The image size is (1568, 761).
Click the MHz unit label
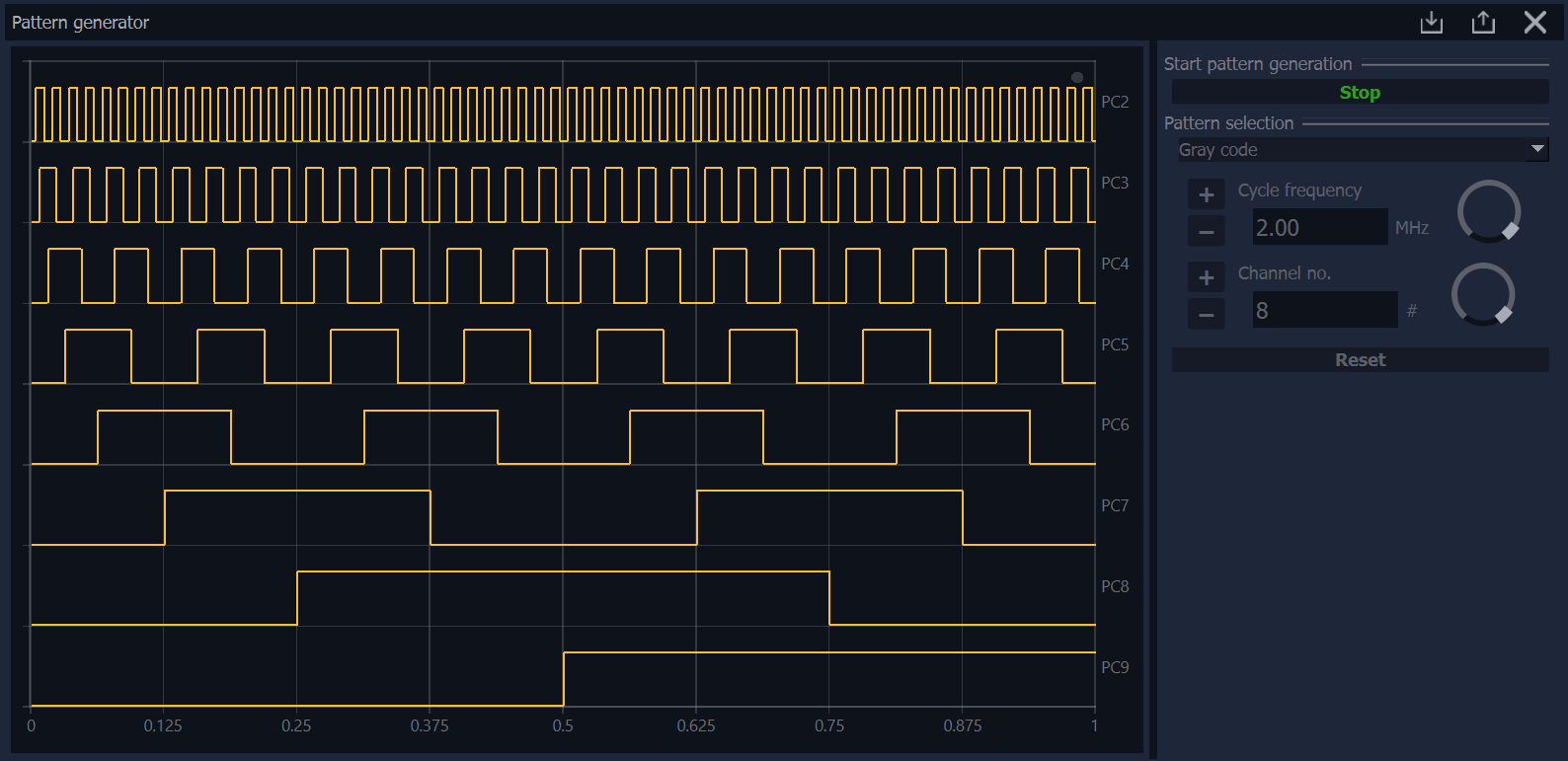click(x=1411, y=228)
